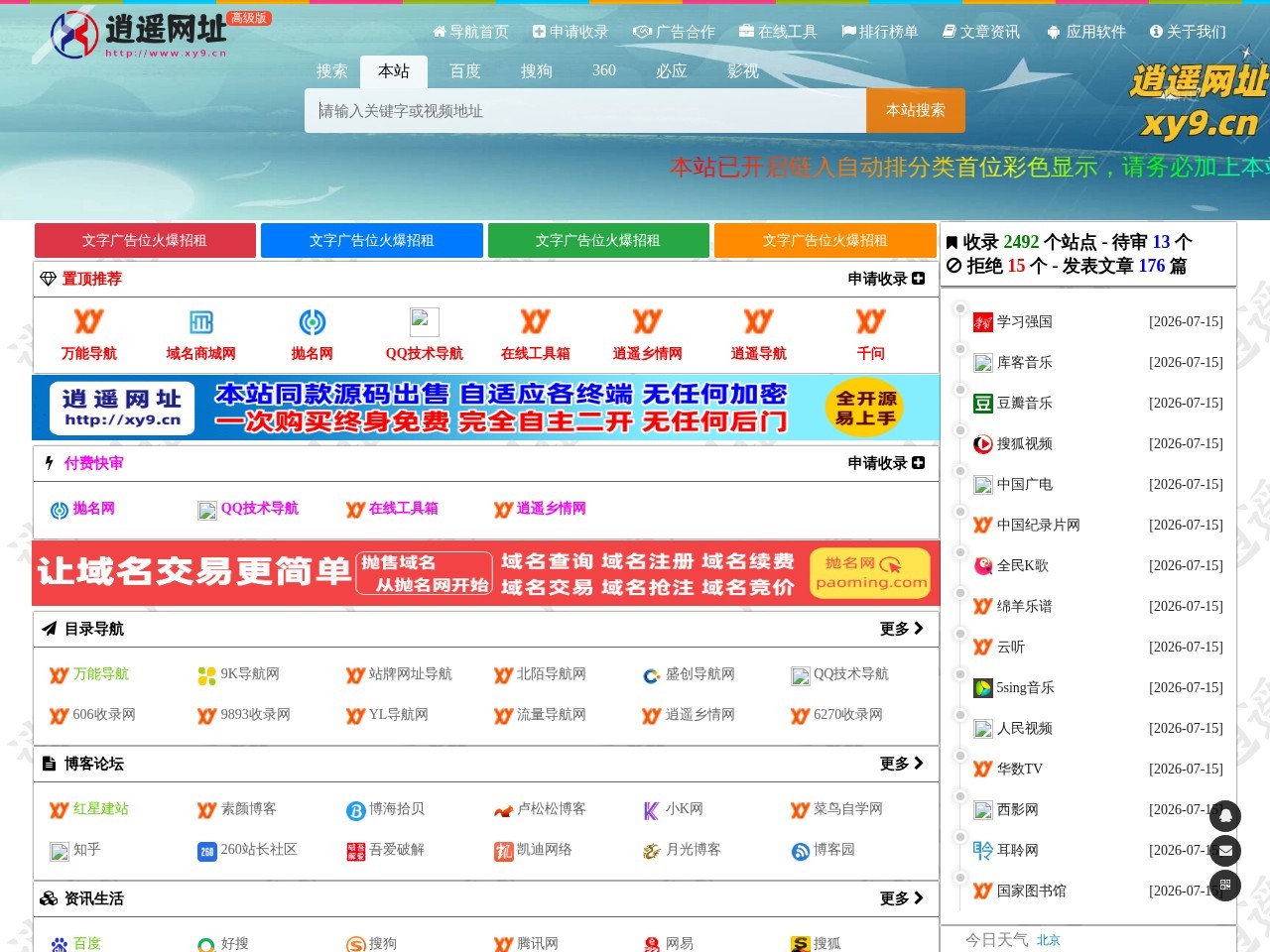Click the 逍遥网址 site logo
Viewport: 1270px width, 952px height.
tap(139, 35)
